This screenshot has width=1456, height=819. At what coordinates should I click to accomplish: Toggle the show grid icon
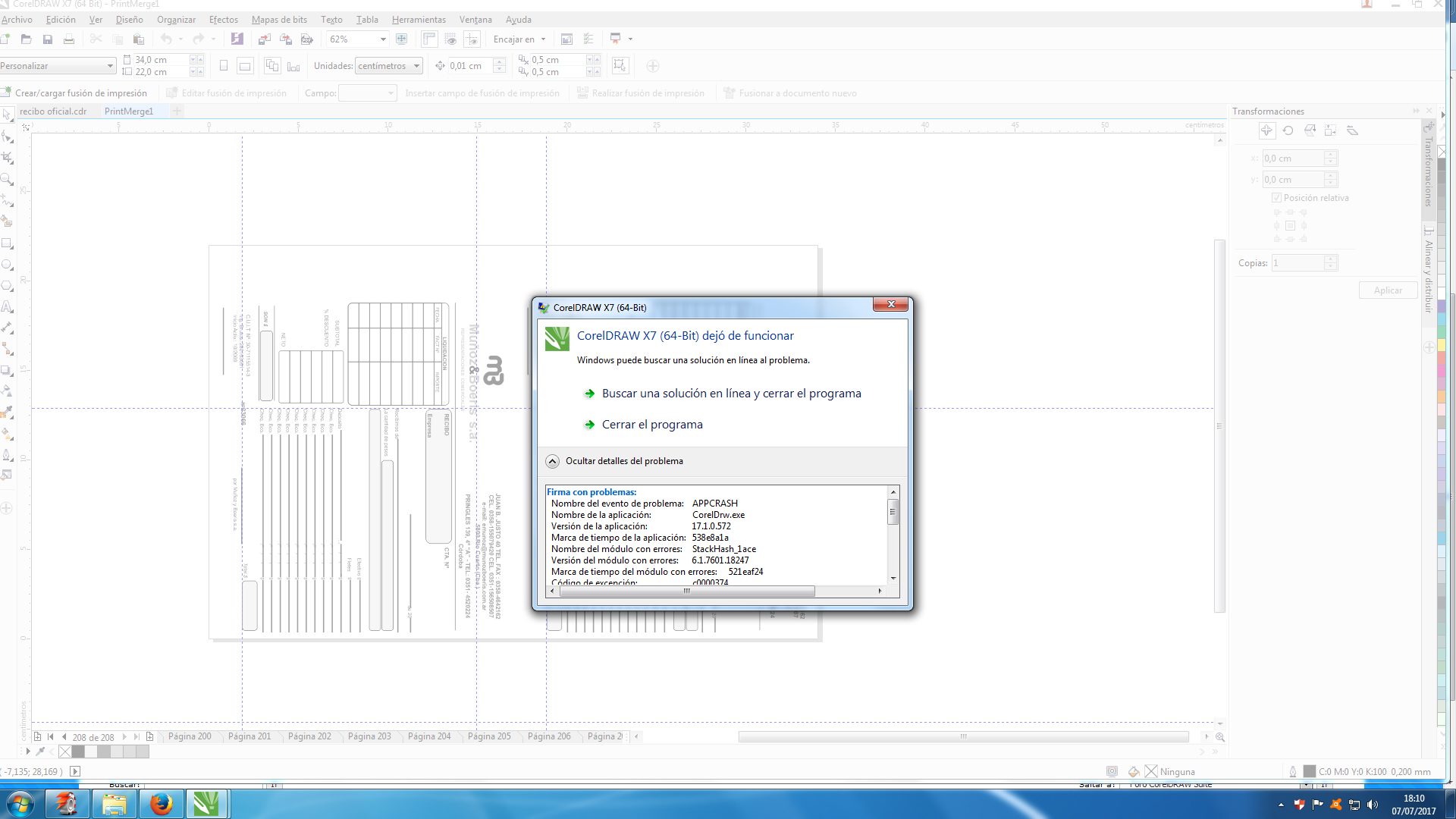click(x=450, y=39)
